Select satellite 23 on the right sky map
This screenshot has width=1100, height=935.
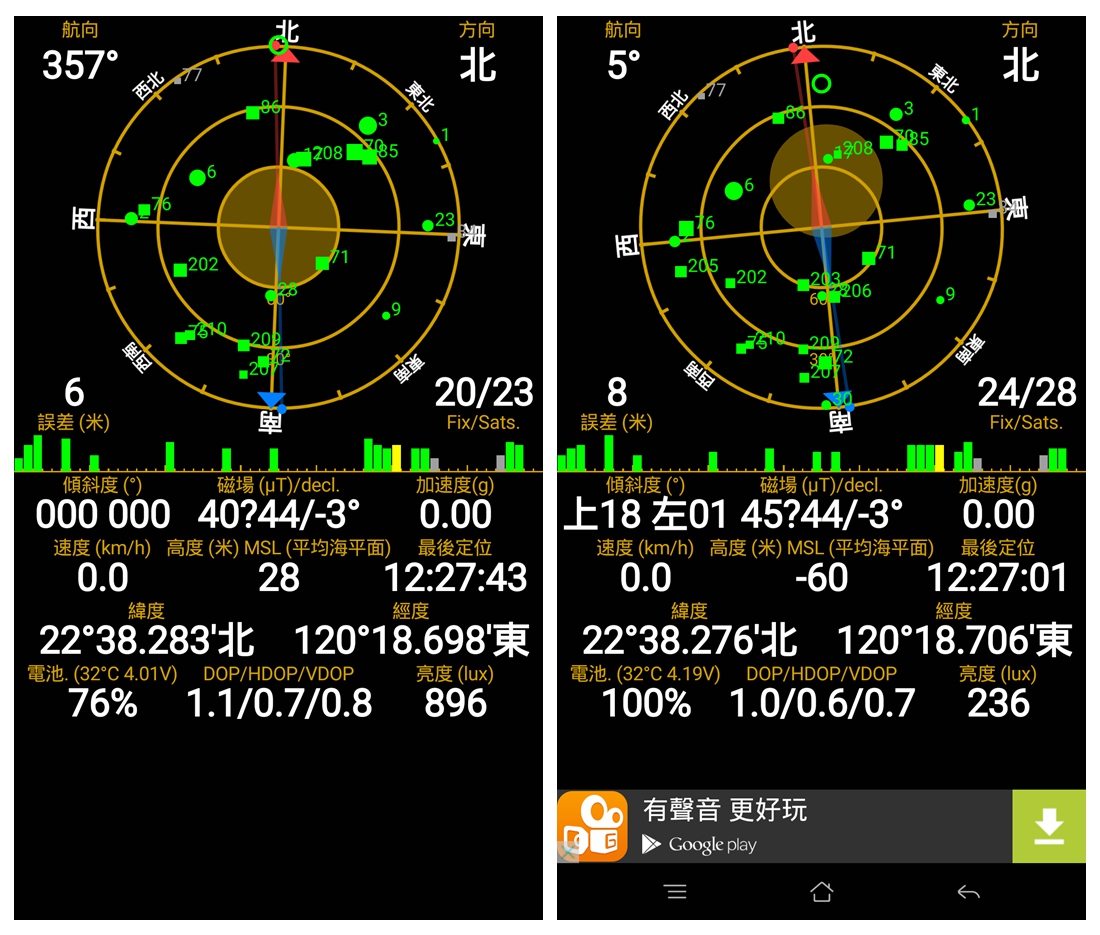[x=970, y=205]
